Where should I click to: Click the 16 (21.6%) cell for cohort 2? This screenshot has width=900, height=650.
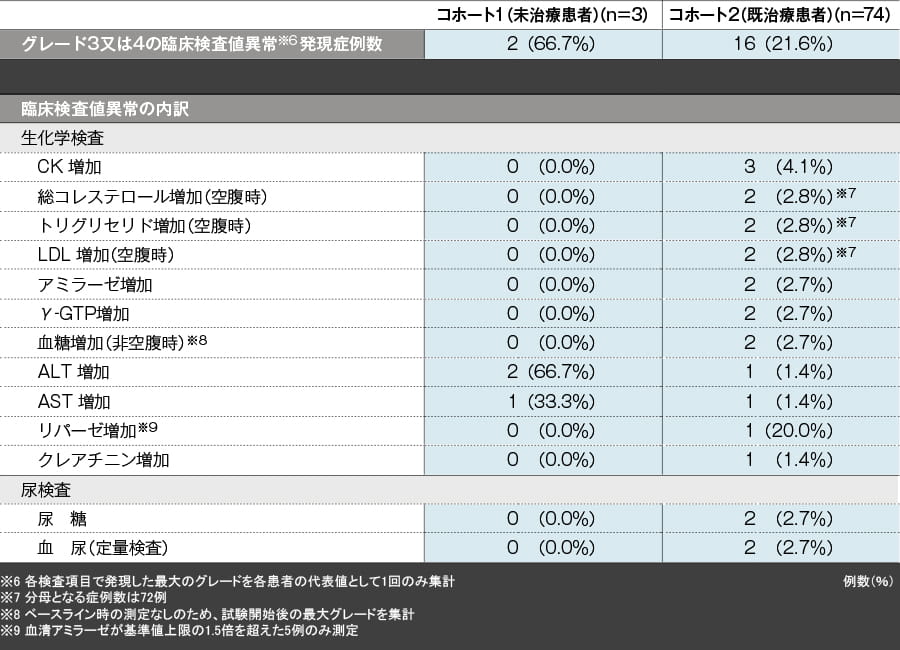782,44
